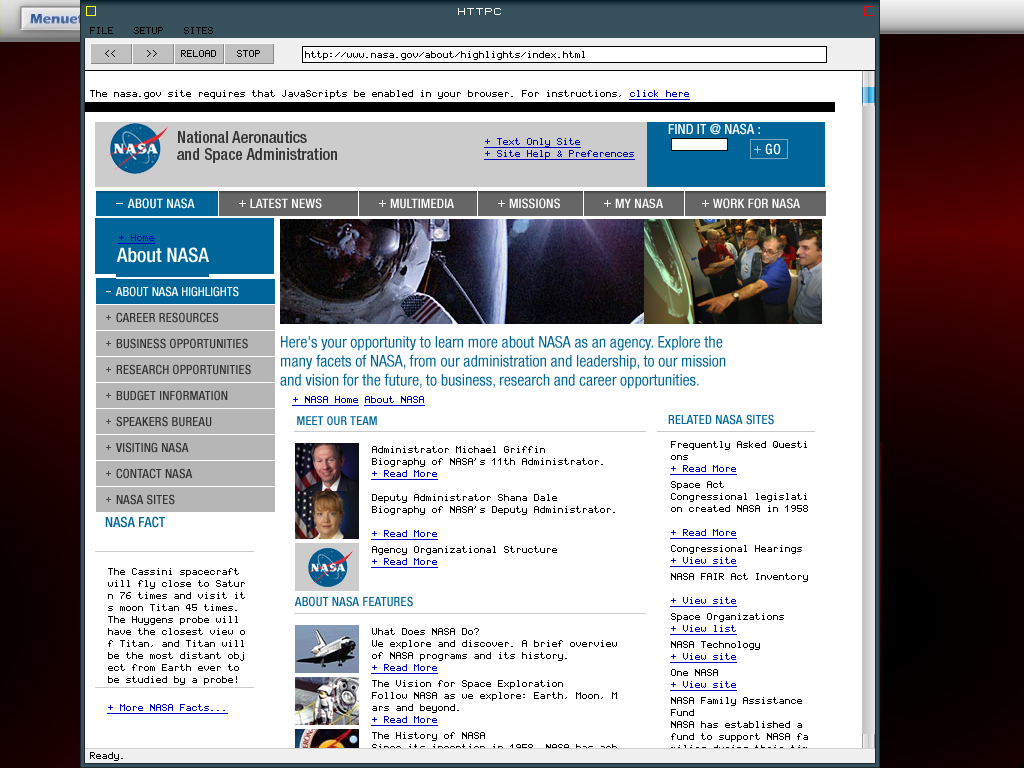Expand CONTACT NASA in the sidebar

pyautogui.click(x=185, y=473)
